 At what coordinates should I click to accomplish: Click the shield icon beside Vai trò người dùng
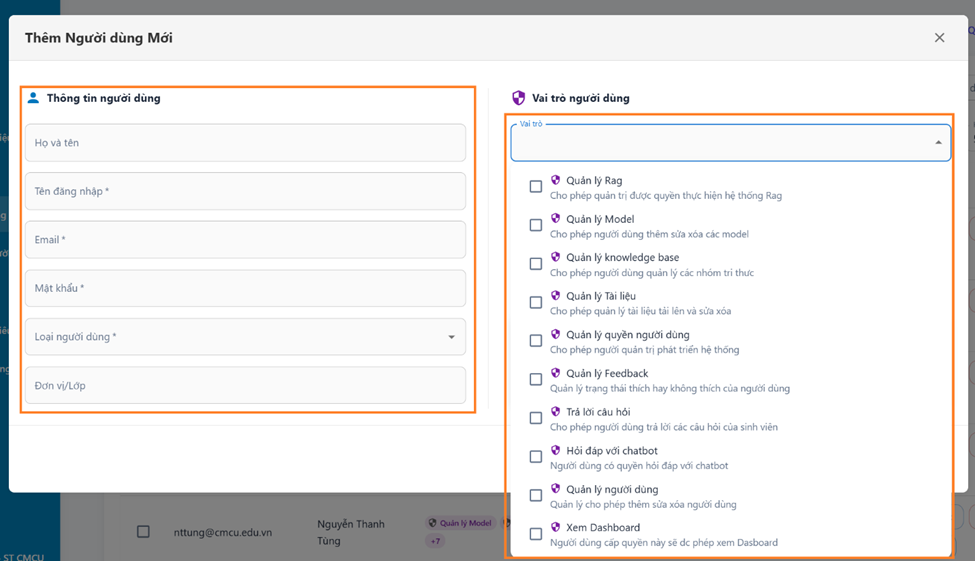(518, 98)
